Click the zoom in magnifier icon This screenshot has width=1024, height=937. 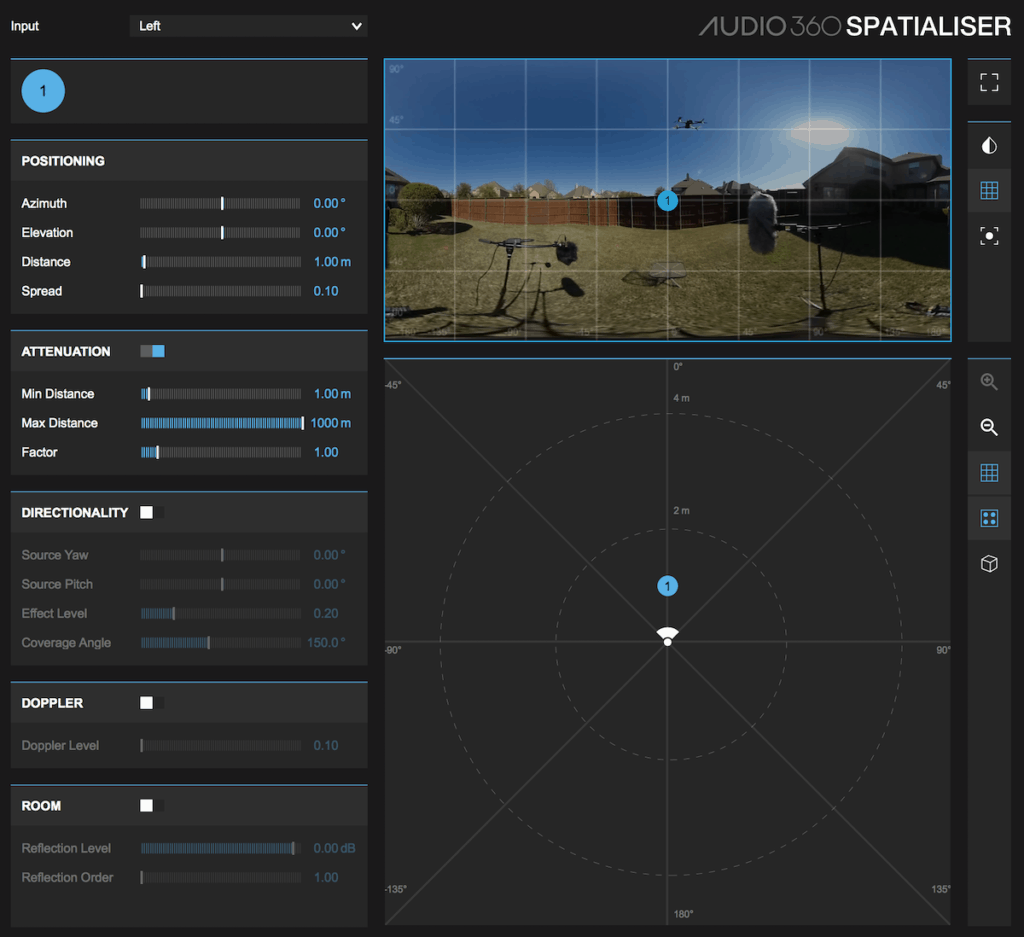click(x=989, y=381)
